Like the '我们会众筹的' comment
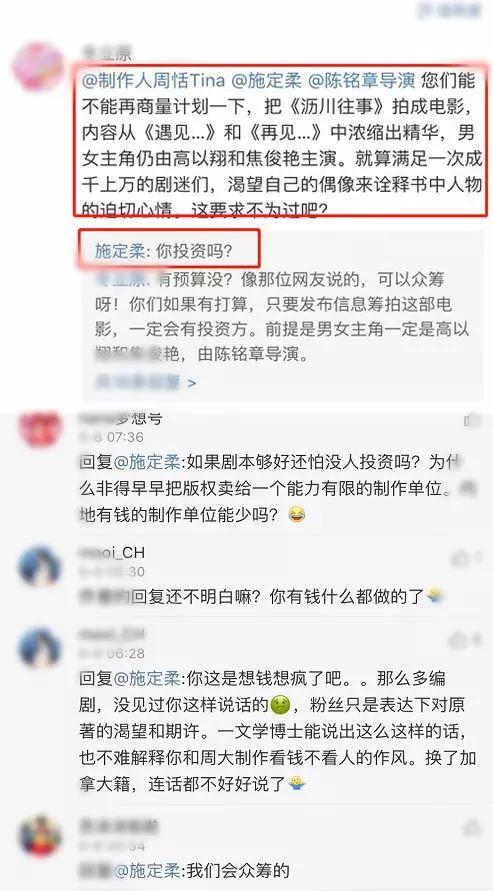 [x=473, y=827]
